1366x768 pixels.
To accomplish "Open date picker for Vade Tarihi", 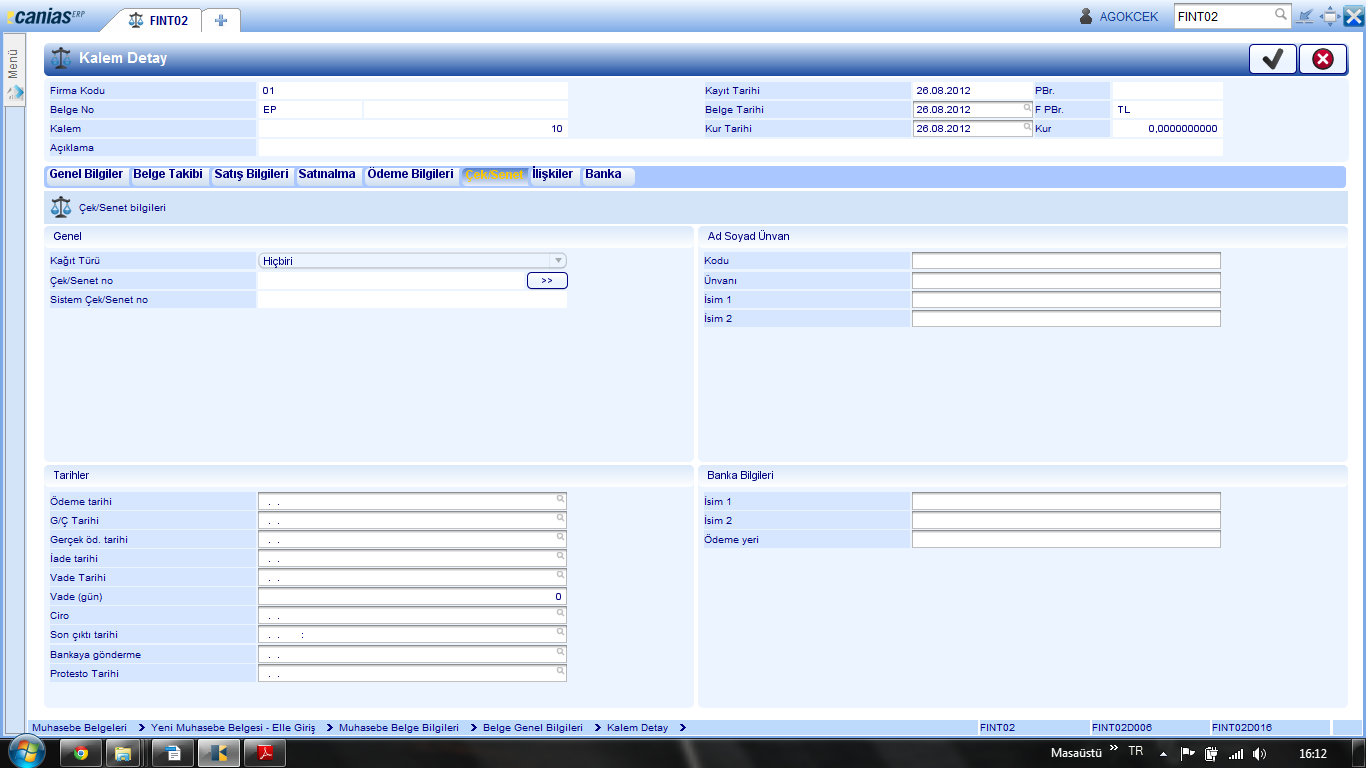I will pyautogui.click(x=561, y=574).
